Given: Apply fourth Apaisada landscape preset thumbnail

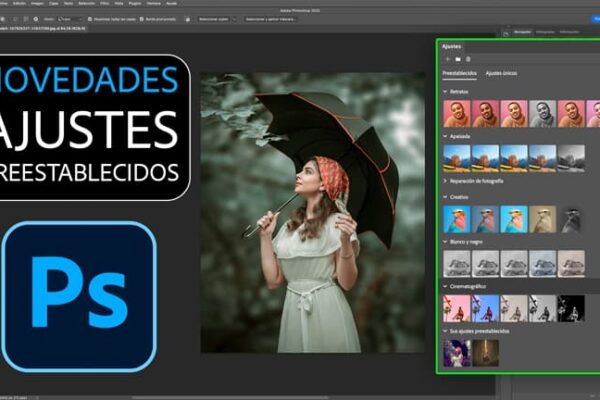Looking at the screenshot, I should click(543, 158).
